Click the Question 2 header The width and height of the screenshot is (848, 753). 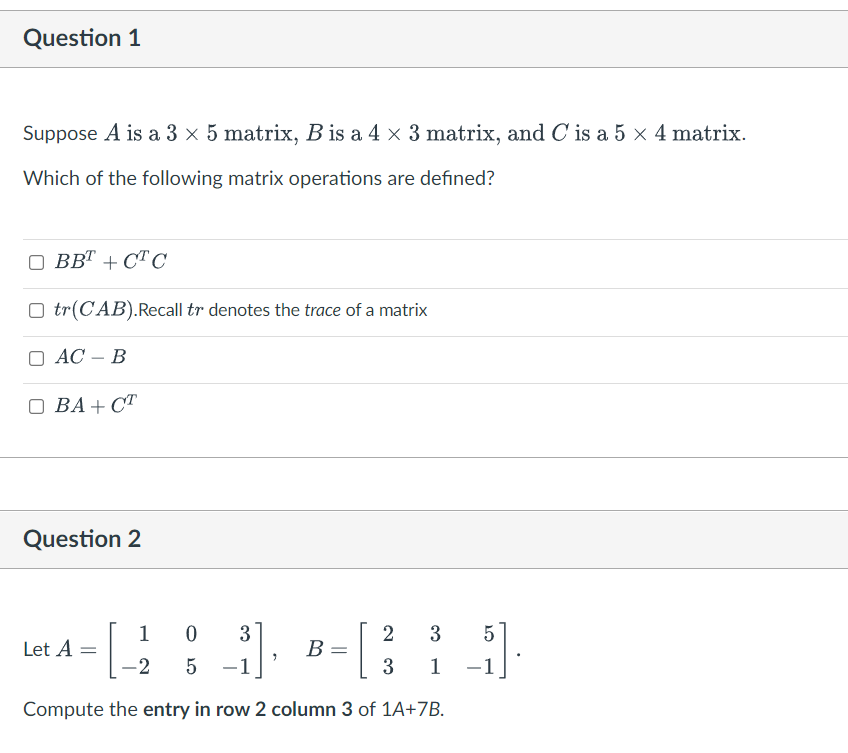(81, 539)
